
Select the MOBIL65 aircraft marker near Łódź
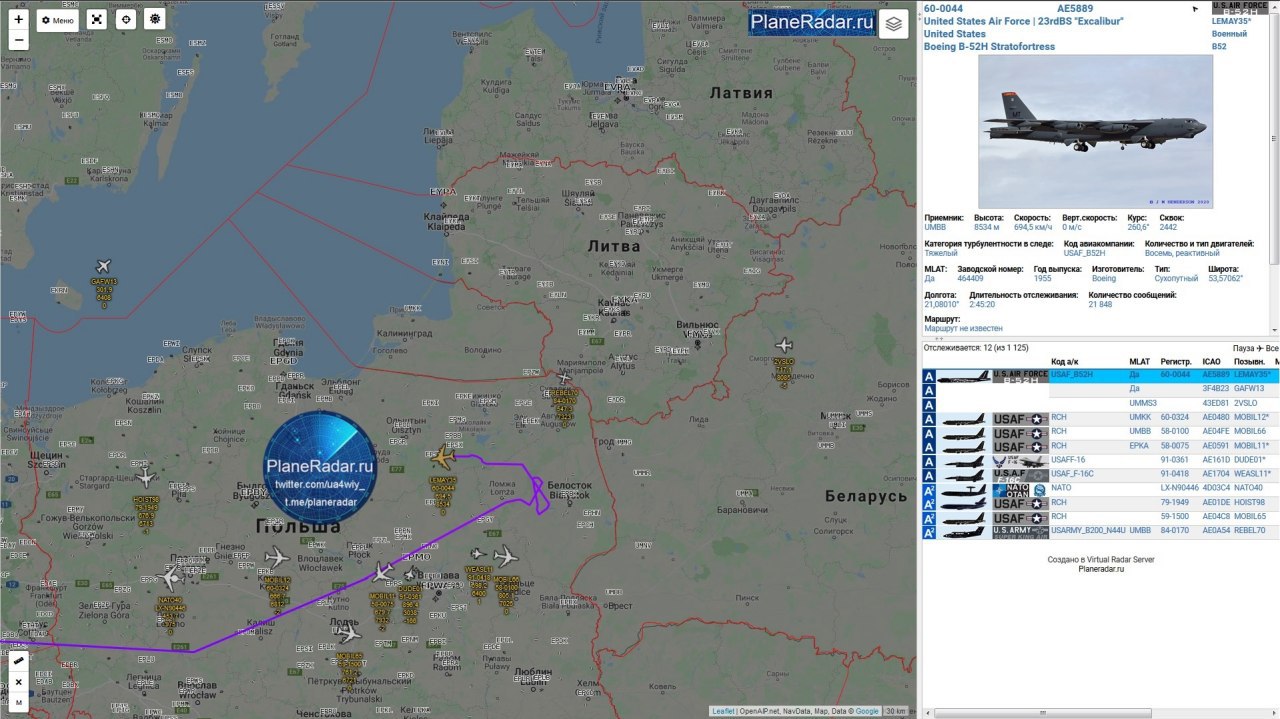[349, 633]
